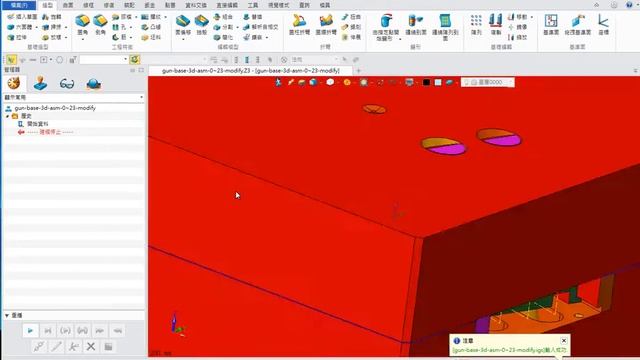Toggle the green icon right of filter combo
The width and height of the screenshot is (640, 360).
135,60
